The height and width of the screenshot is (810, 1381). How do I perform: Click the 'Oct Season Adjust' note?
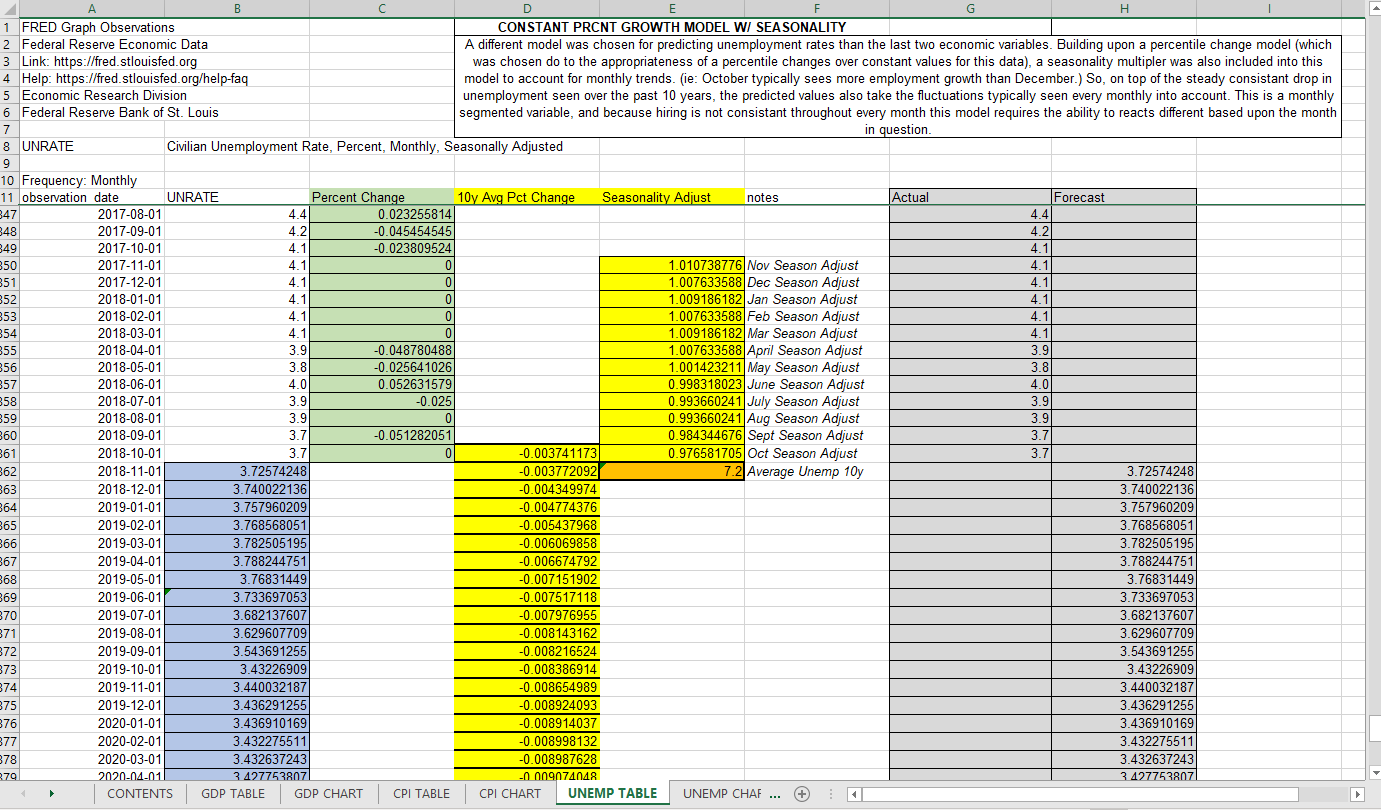[x=817, y=453]
